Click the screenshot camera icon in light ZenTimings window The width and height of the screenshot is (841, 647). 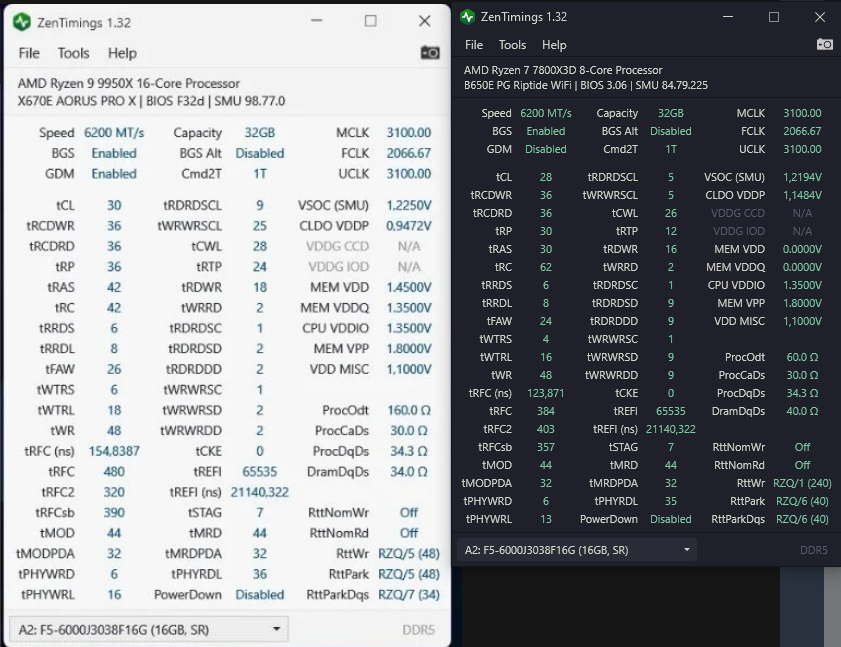[x=430, y=53]
